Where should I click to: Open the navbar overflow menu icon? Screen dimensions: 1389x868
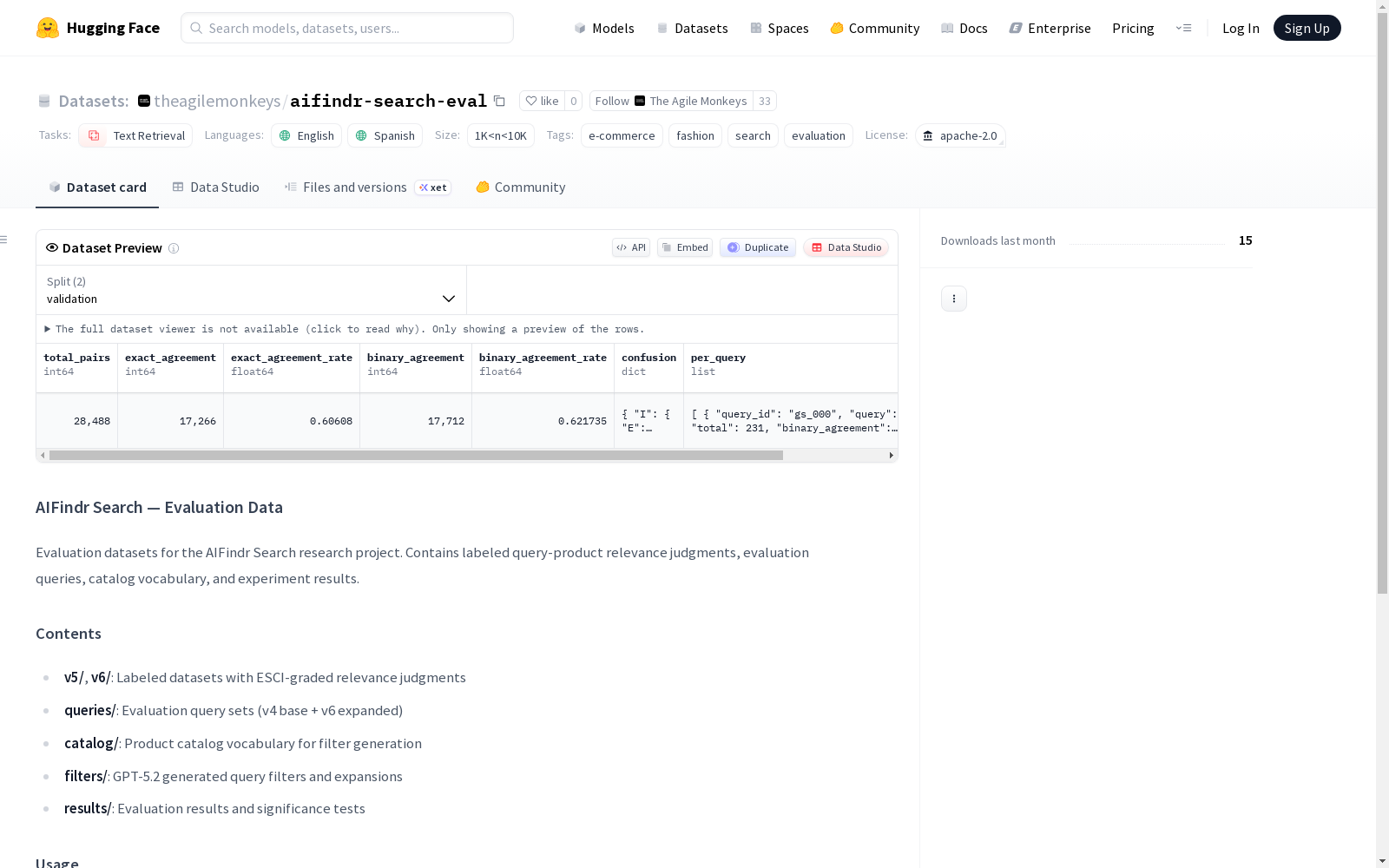[x=1183, y=28]
